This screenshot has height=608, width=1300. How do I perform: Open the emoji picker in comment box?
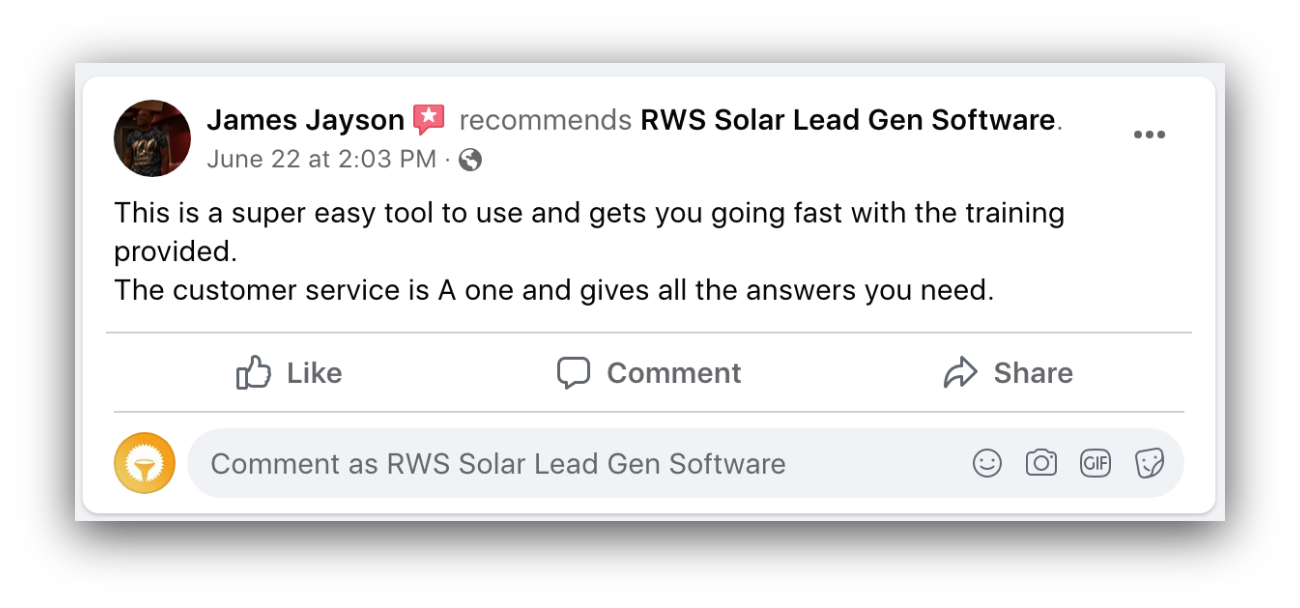pyautogui.click(x=986, y=463)
